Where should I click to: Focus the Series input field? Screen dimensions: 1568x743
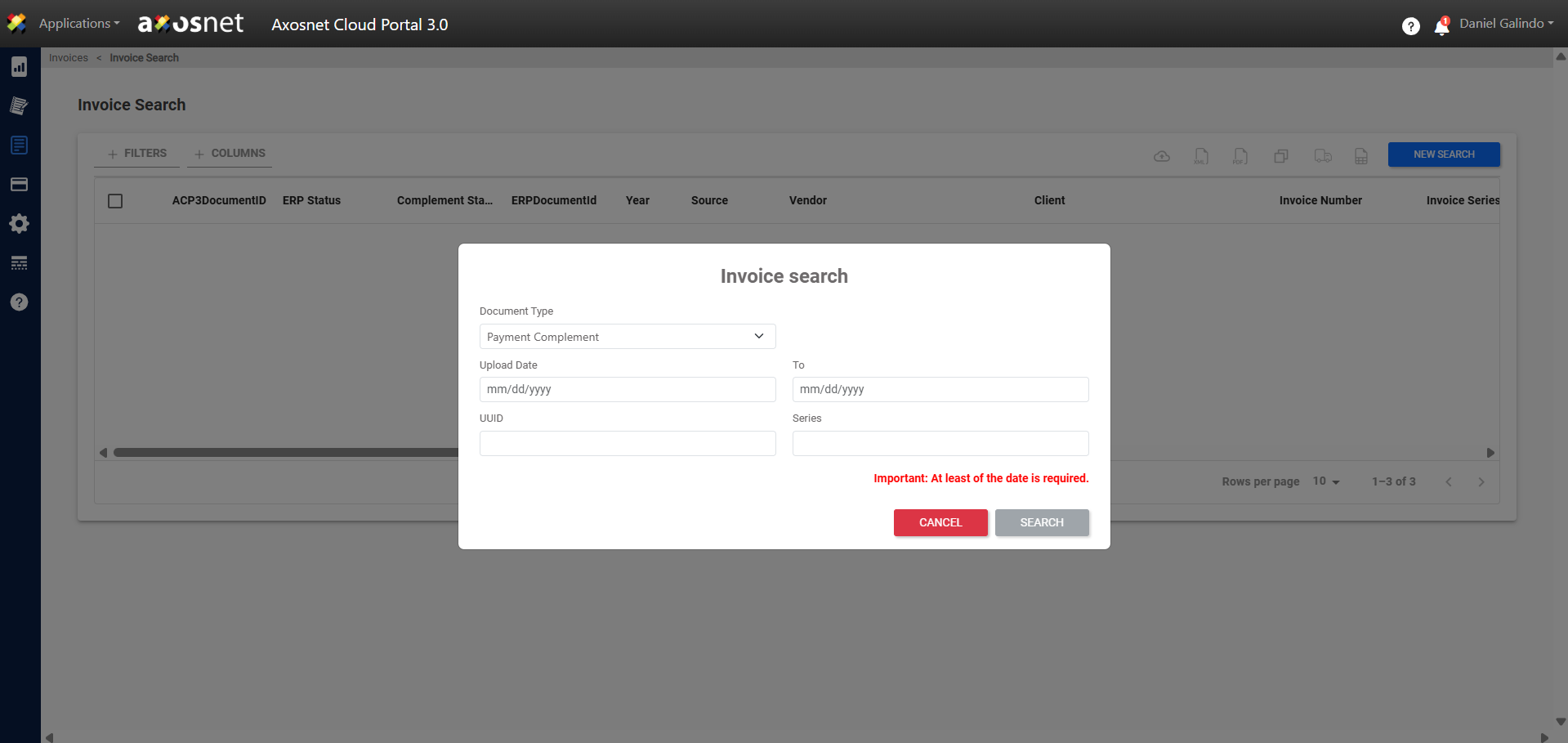click(x=940, y=444)
